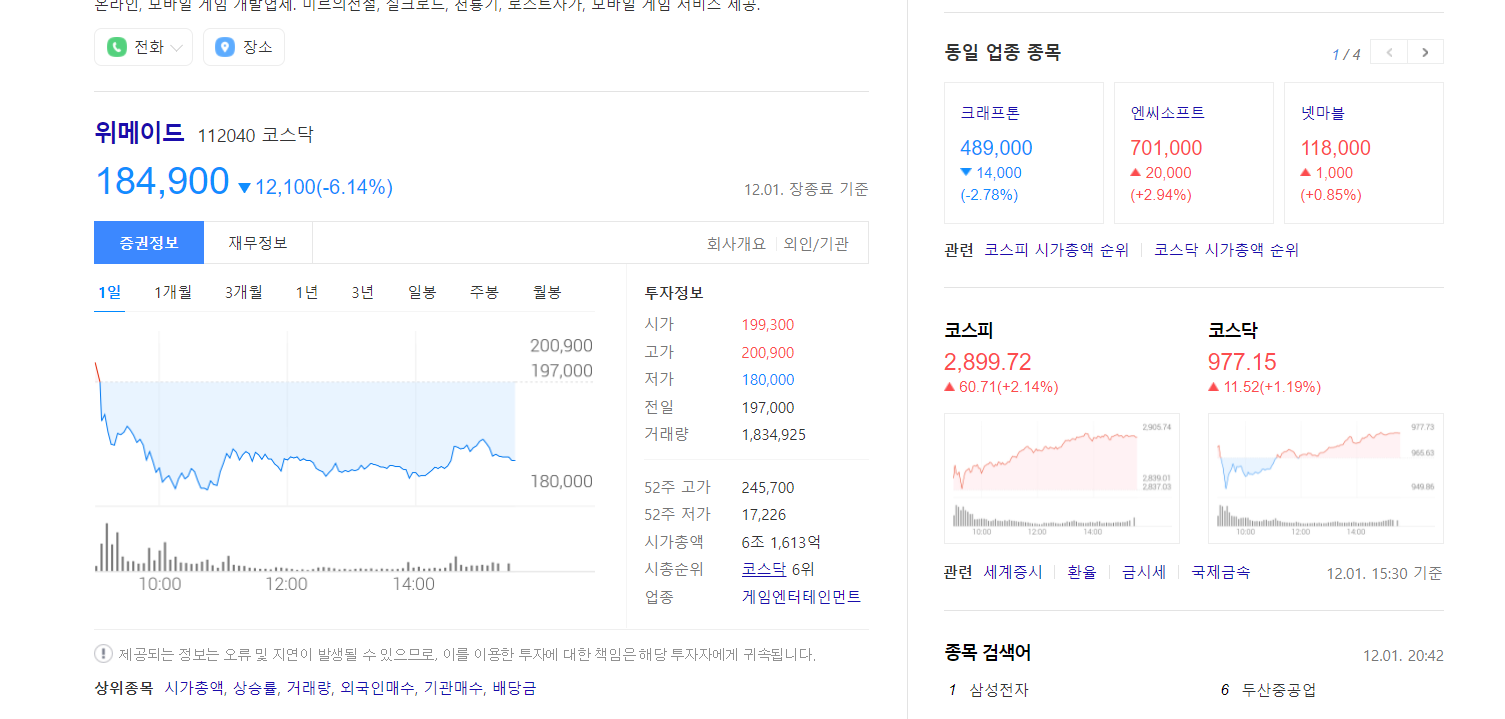
Task: Click the 넷마블 price 118,000
Action: point(1336,148)
